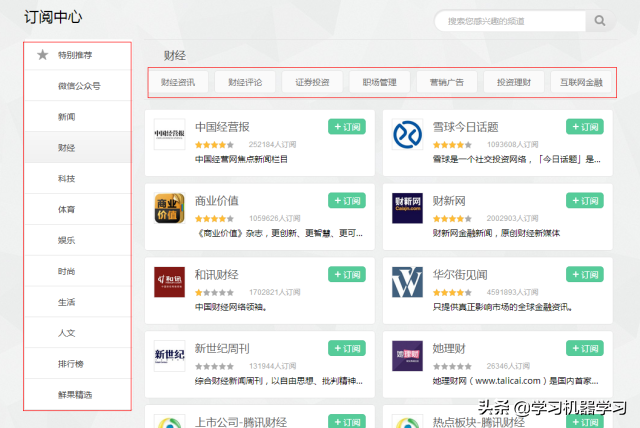Open the 新世纪周刊 logo icon
Image resolution: width=640 pixels, height=428 pixels.
click(169, 356)
